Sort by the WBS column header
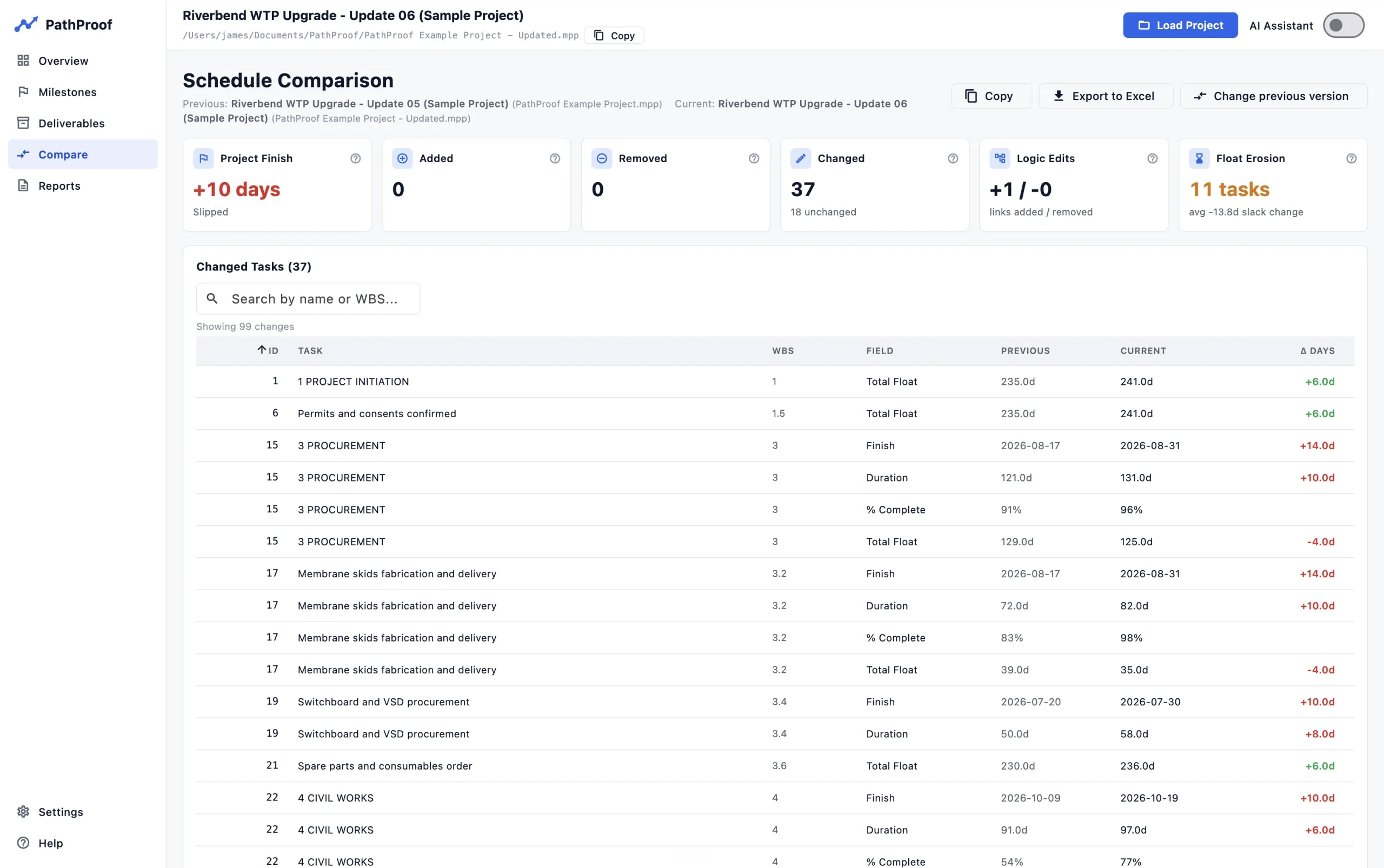The height and width of the screenshot is (868, 1384). point(783,351)
